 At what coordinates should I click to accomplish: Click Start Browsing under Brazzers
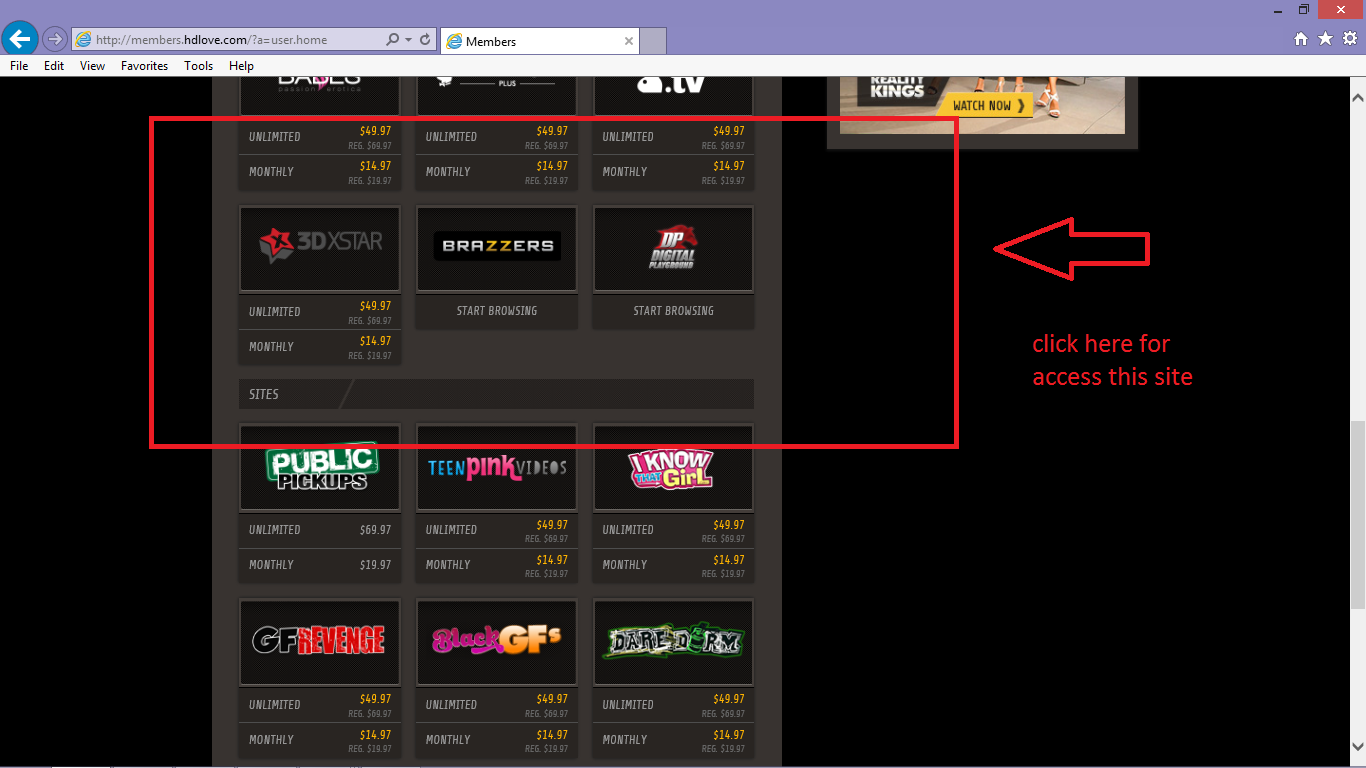(497, 311)
